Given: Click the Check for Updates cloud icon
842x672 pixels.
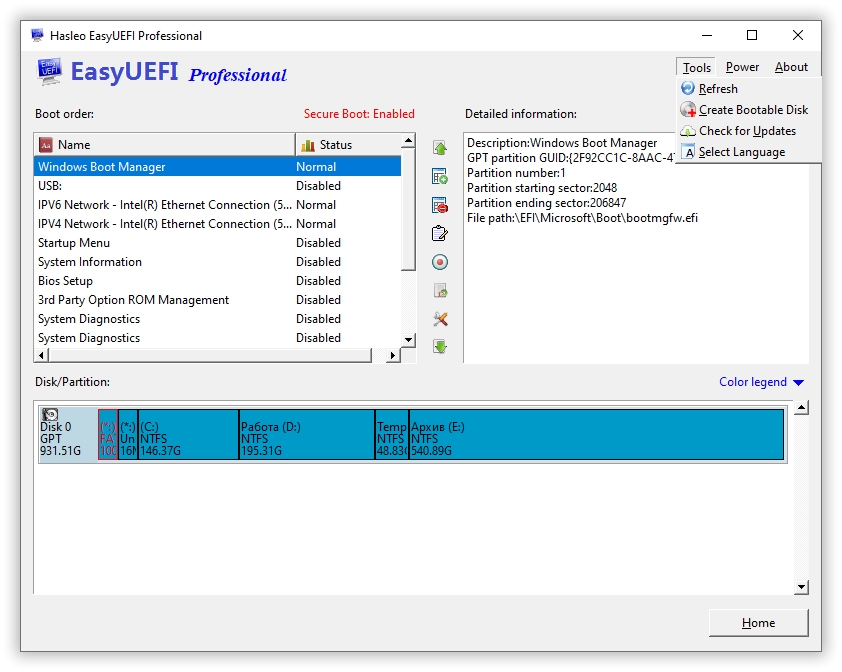Looking at the screenshot, I should click(x=688, y=131).
